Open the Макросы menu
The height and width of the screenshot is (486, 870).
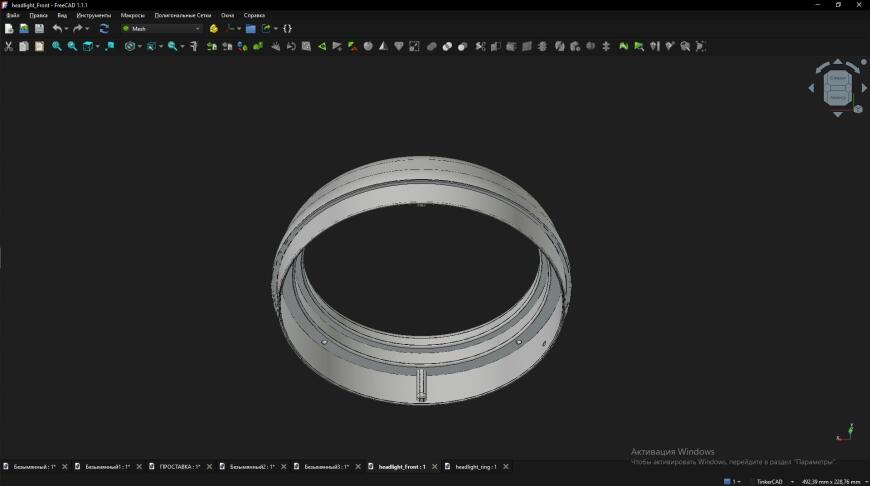133,16
